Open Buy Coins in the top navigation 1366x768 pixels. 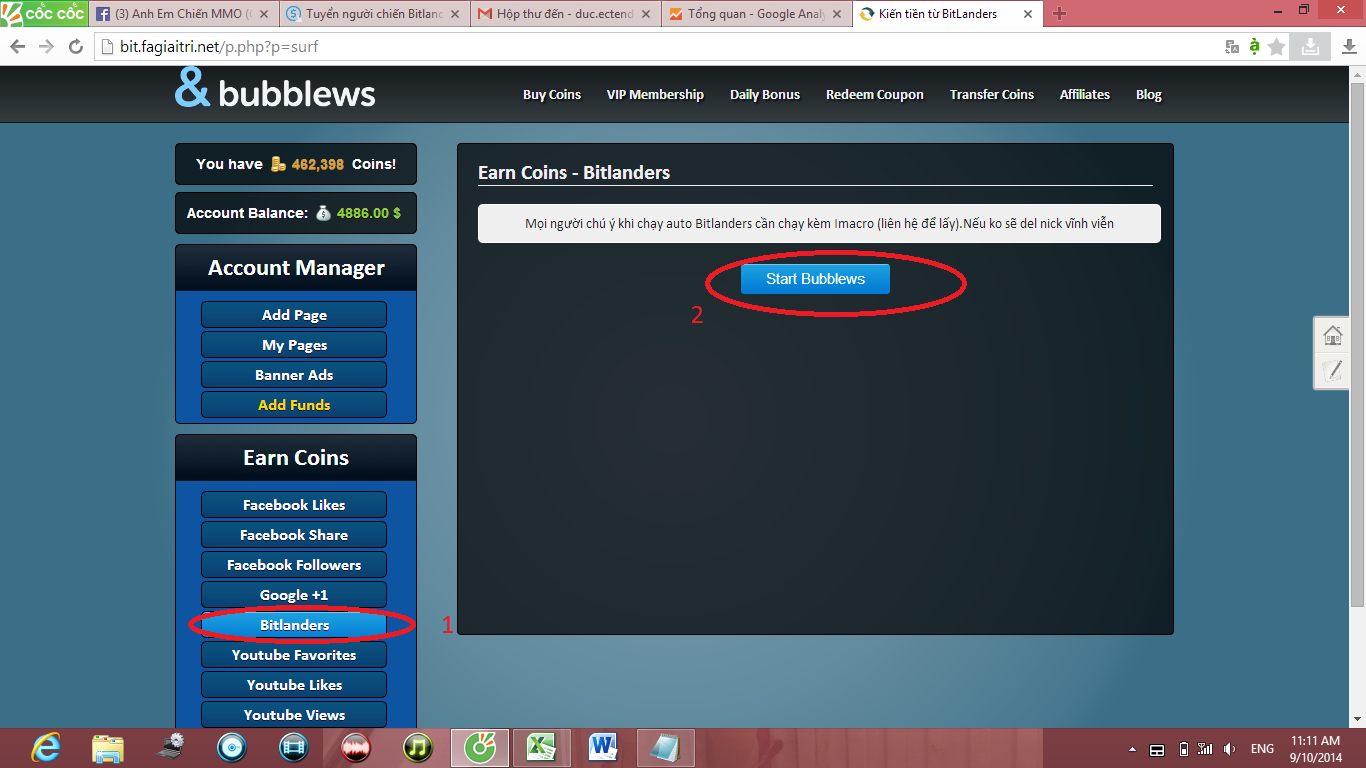click(552, 95)
